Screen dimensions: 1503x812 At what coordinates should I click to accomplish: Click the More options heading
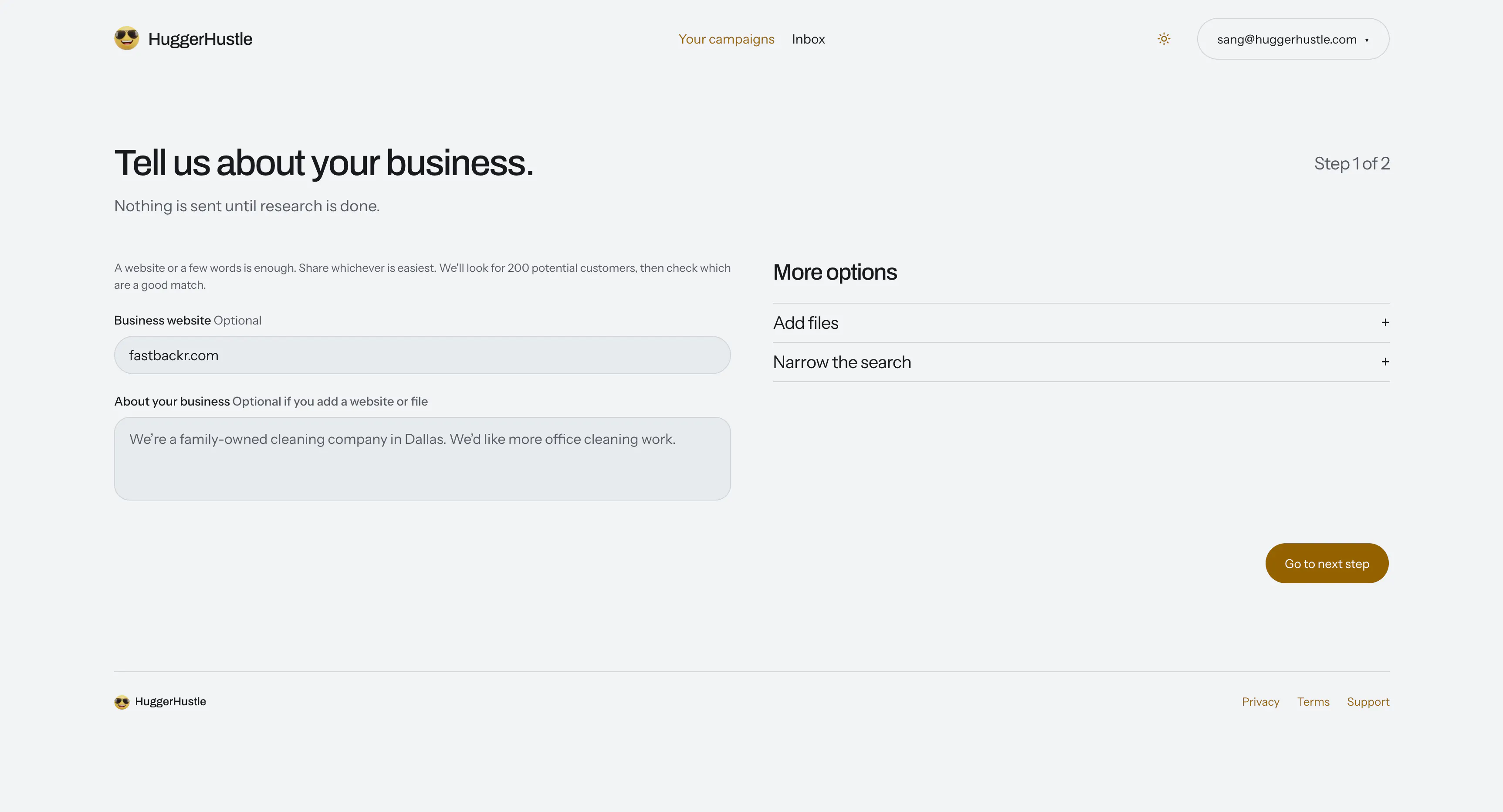pos(835,272)
